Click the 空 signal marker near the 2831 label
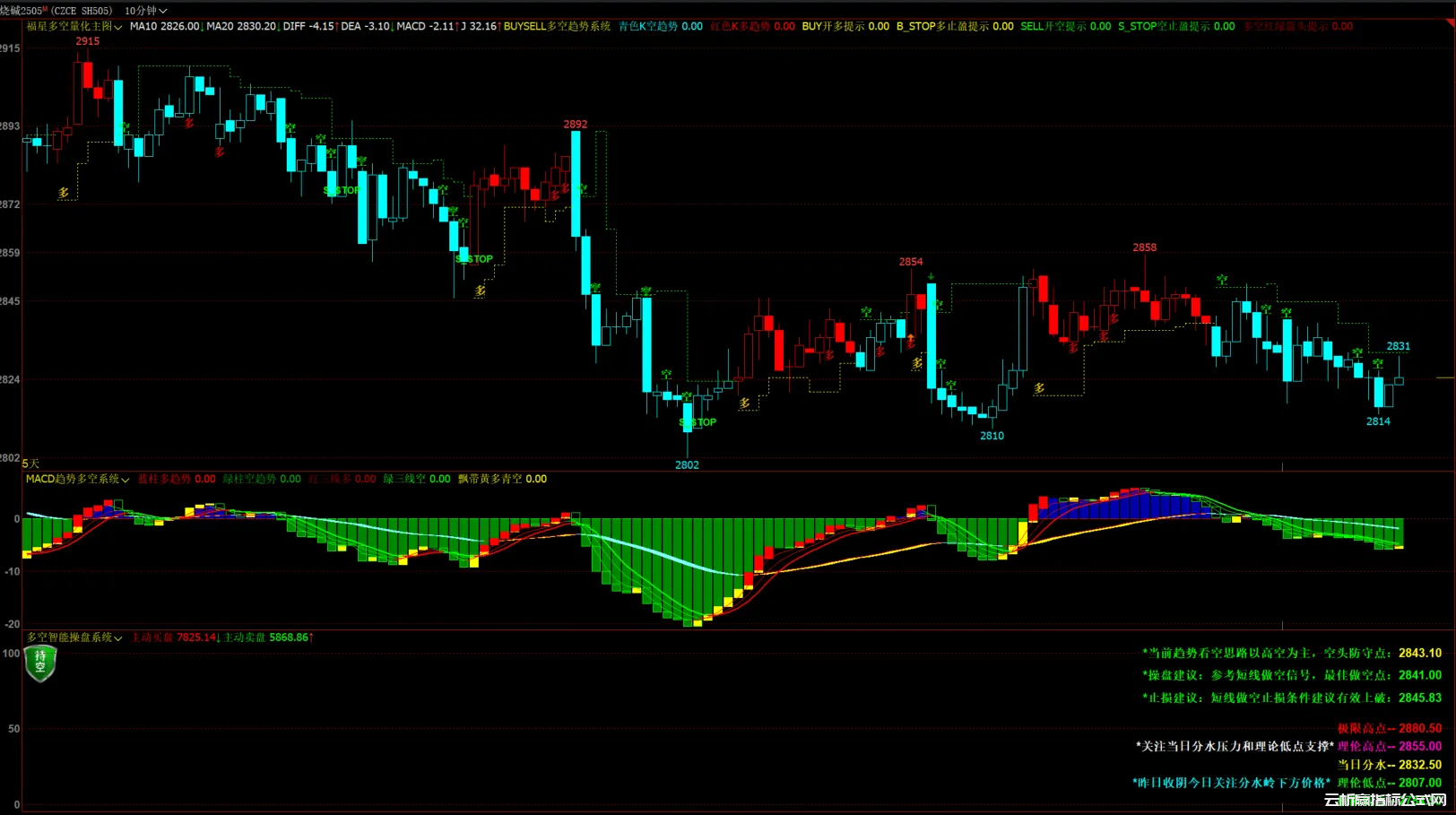The width and height of the screenshot is (1456, 815). coord(1377,363)
